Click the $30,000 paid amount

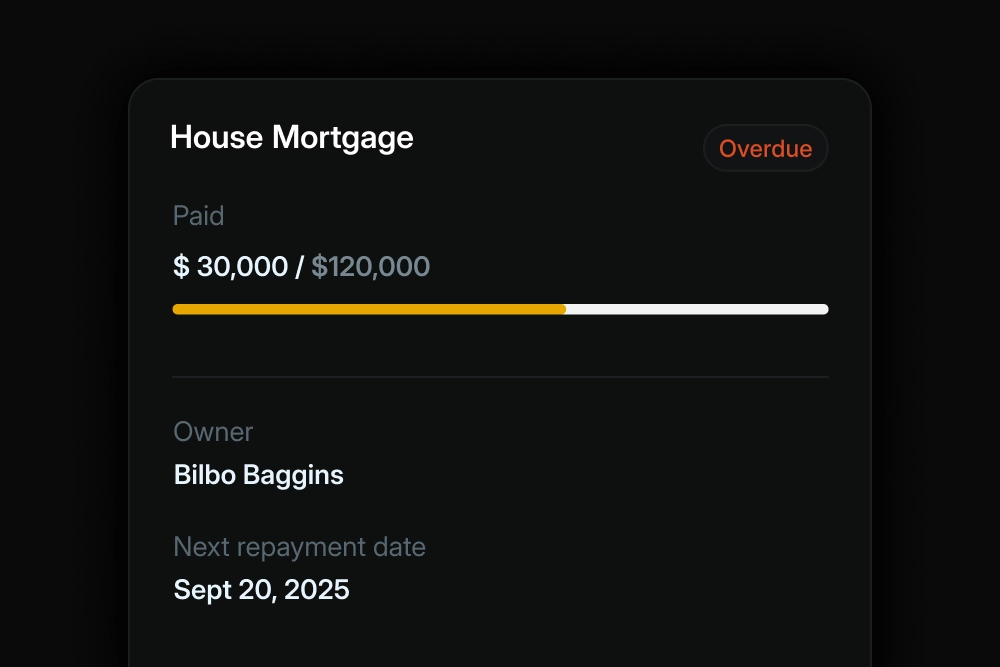tap(231, 266)
